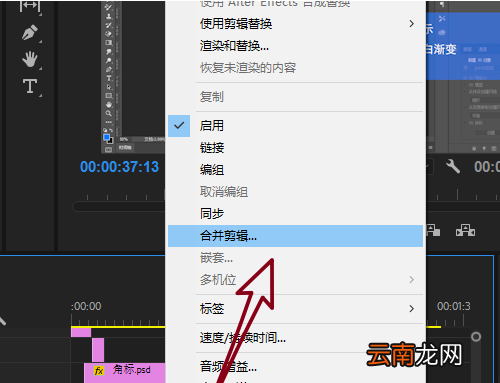Choose 同步 in the context menu
The height and width of the screenshot is (383, 500).
295,214
